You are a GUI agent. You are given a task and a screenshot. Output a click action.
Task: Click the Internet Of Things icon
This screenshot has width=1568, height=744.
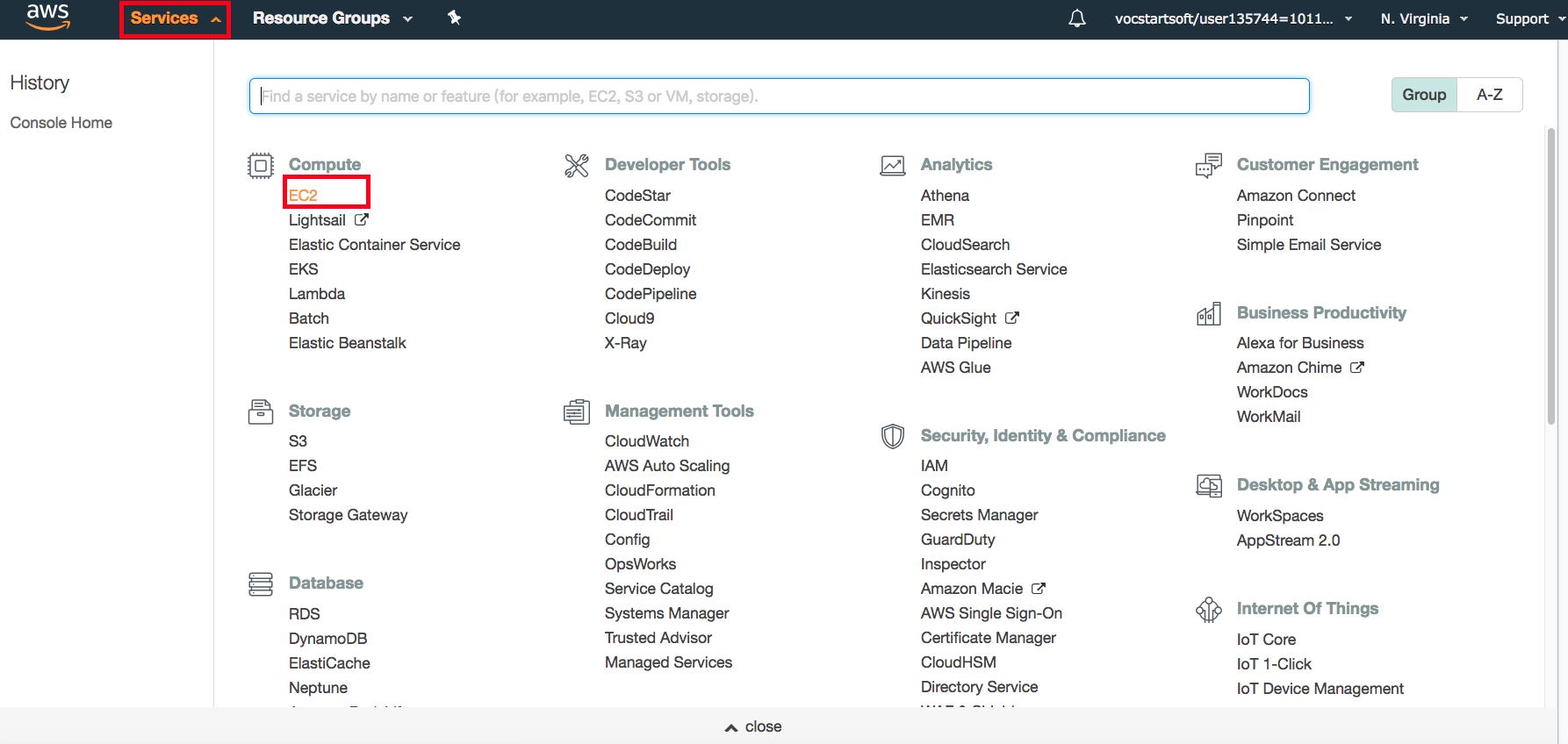1209,609
